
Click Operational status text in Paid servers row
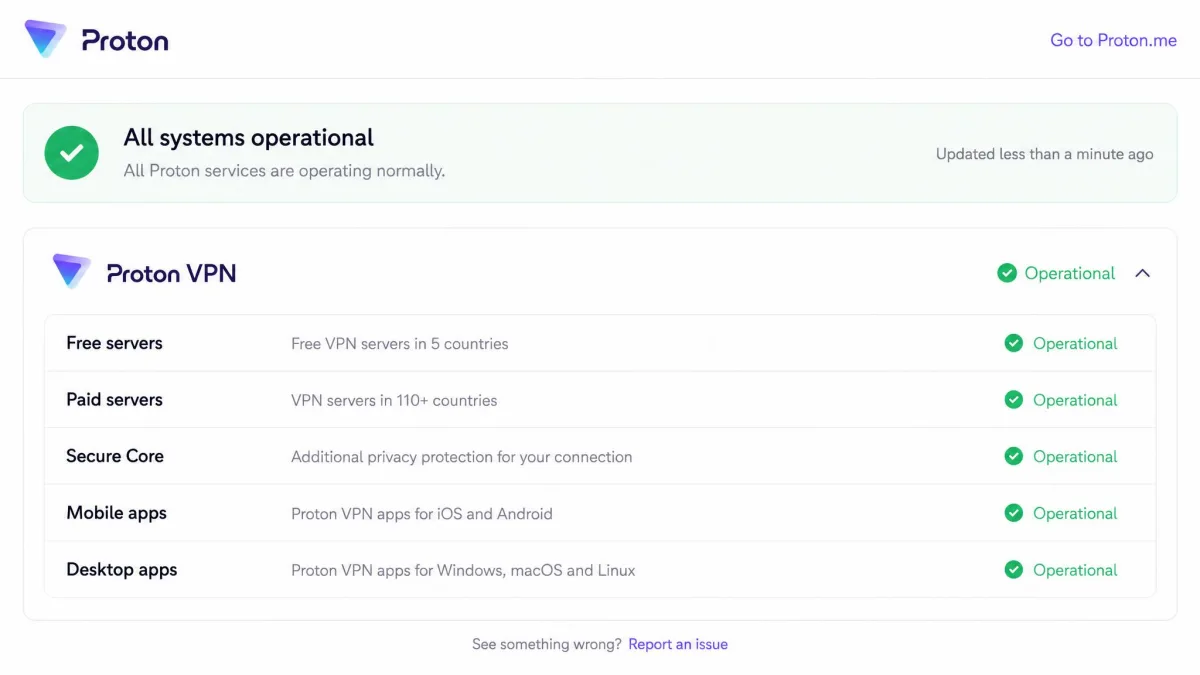(1075, 401)
